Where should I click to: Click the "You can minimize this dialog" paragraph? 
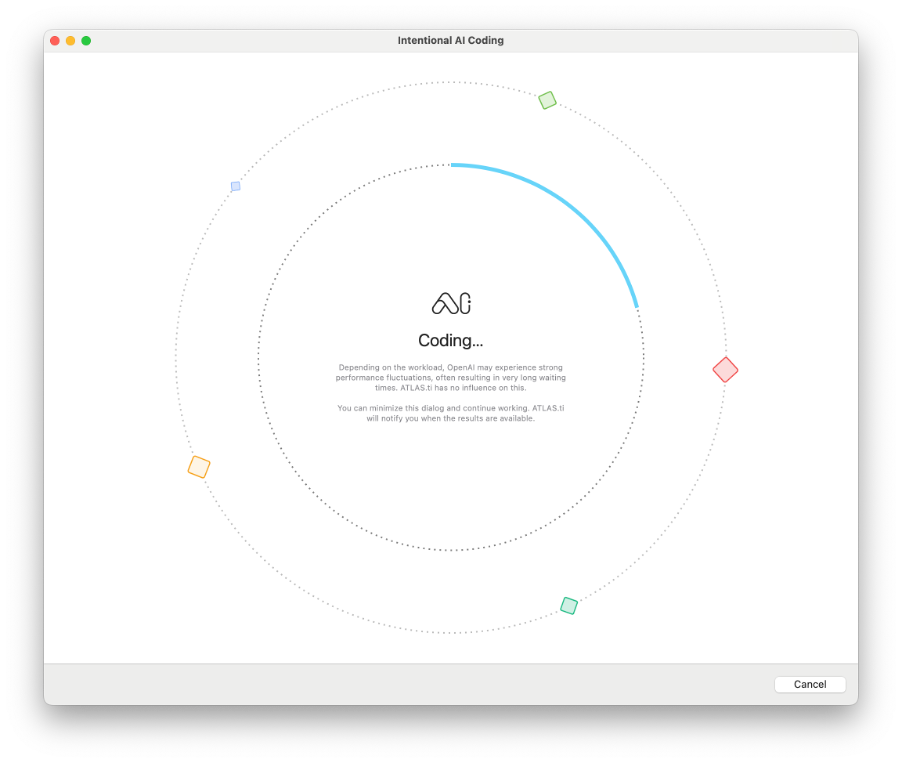[x=450, y=413]
